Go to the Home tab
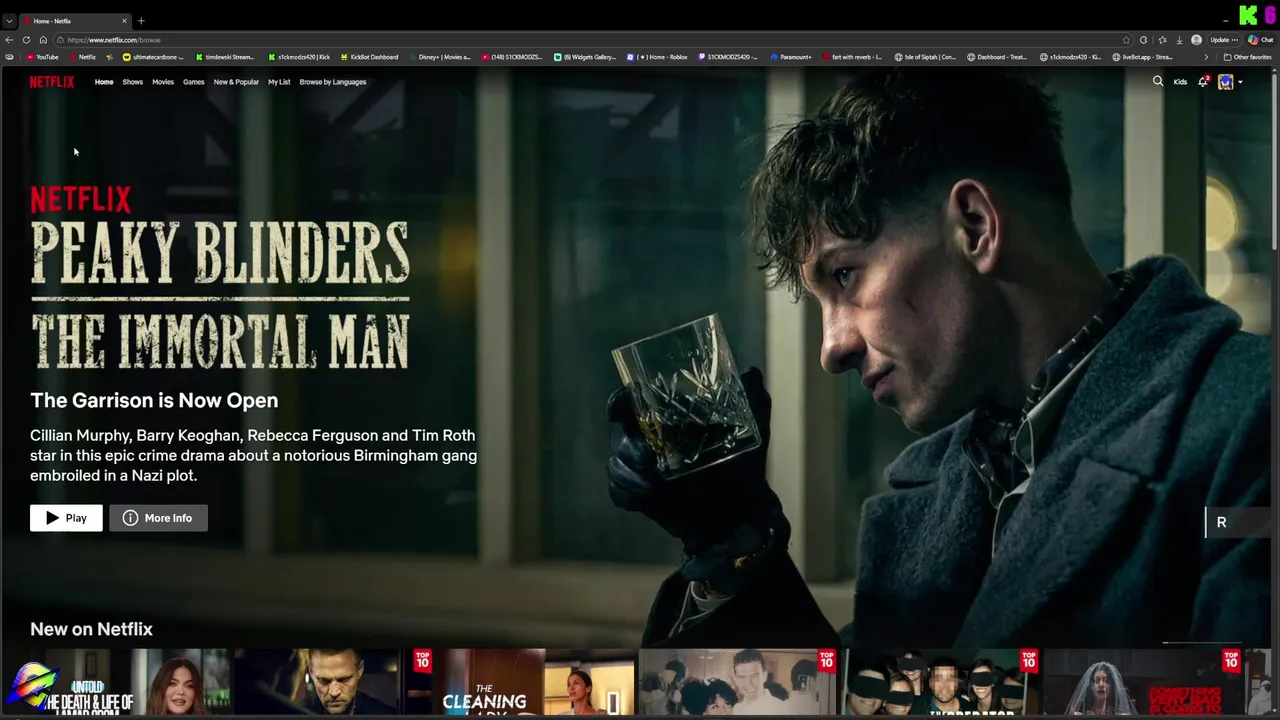Viewport: 1280px width, 720px height. pyautogui.click(x=104, y=82)
